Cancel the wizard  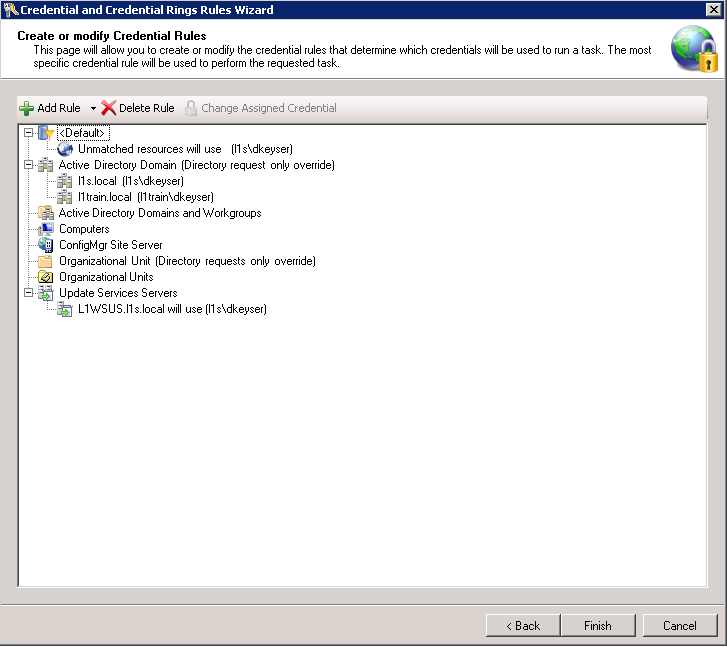coord(680,626)
